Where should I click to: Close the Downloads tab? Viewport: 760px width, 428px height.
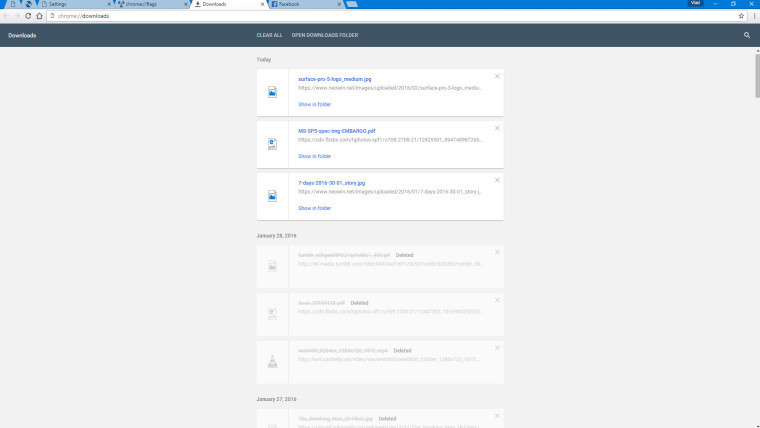pyautogui.click(x=262, y=4)
